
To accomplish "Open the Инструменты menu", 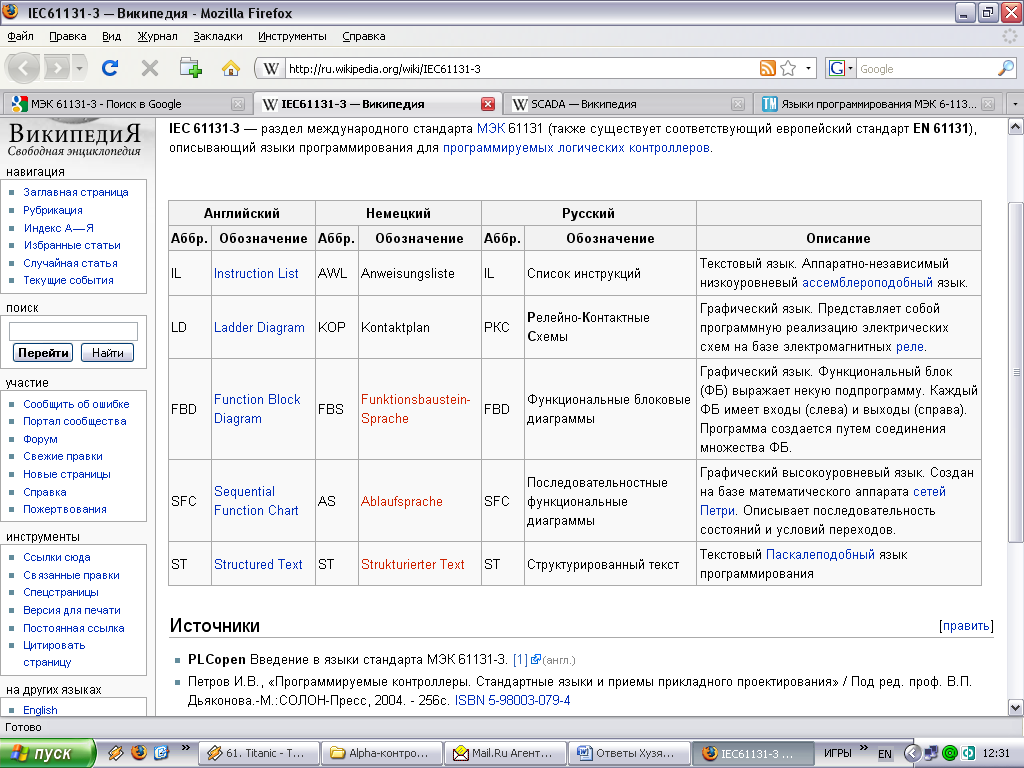I will click(x=292, y=36).
